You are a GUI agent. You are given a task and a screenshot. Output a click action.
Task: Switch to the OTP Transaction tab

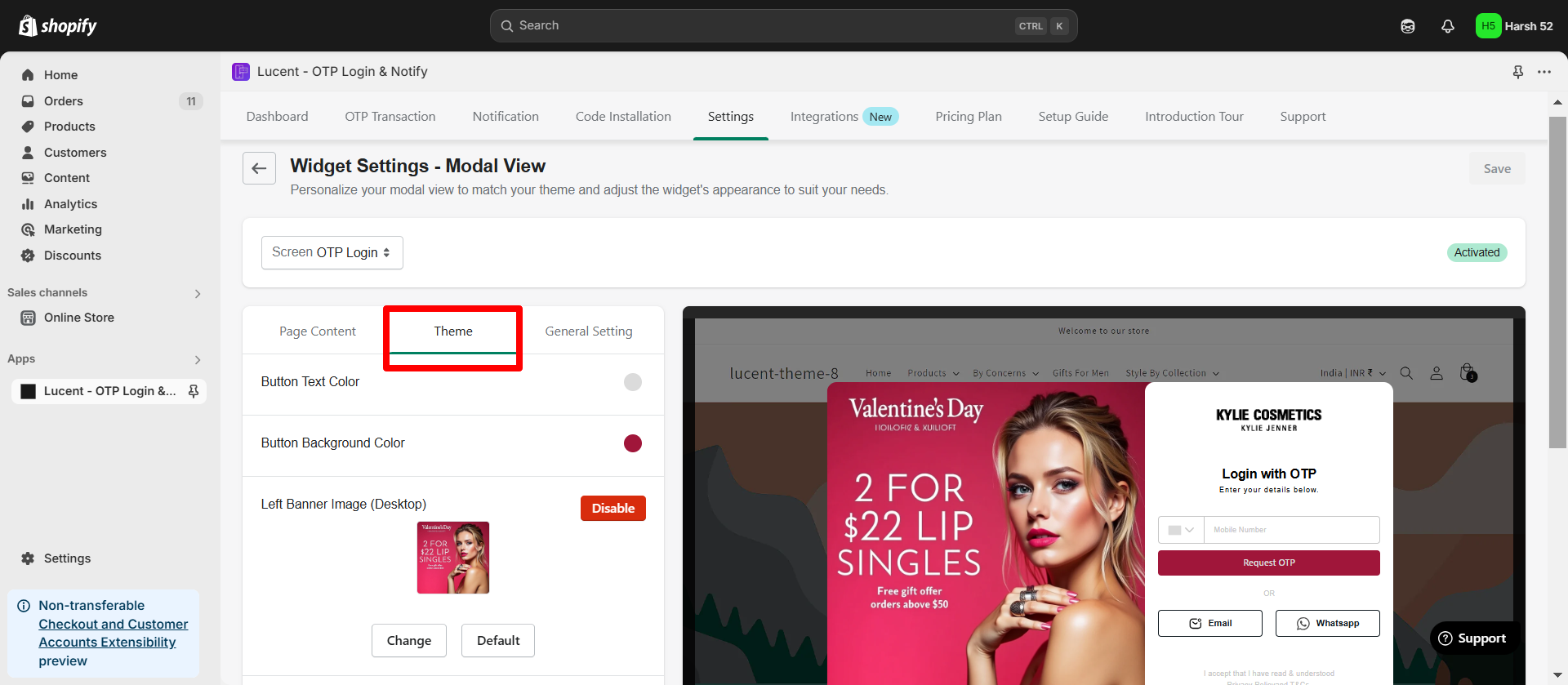coord(390,117)
